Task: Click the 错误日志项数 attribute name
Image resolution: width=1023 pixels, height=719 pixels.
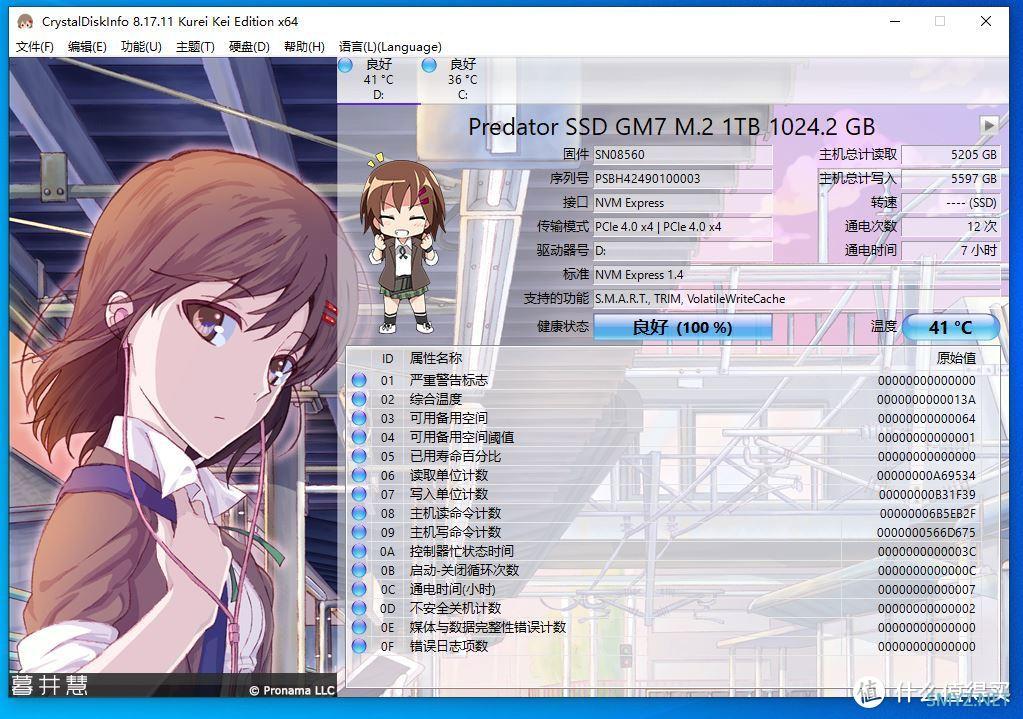Action: (448, 646)
